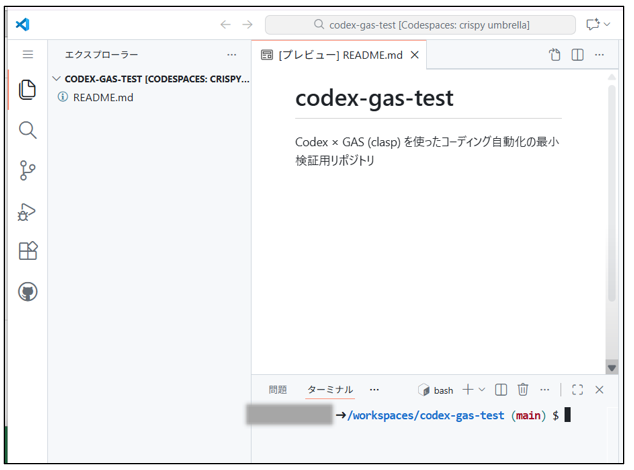Split the editor to the right
Image resolution: width=634 pixels, height=470 pixels.
[577, 55]
